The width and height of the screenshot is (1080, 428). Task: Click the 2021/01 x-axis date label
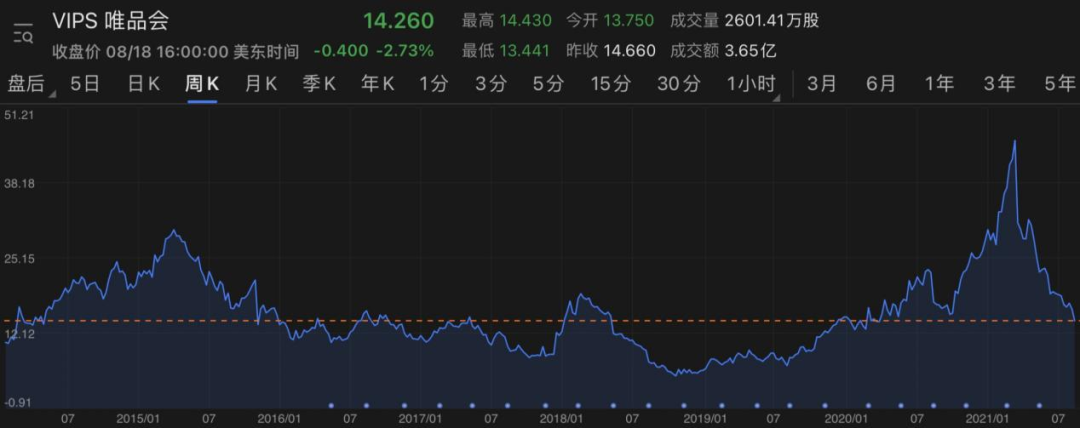click(x=987, y=418)
